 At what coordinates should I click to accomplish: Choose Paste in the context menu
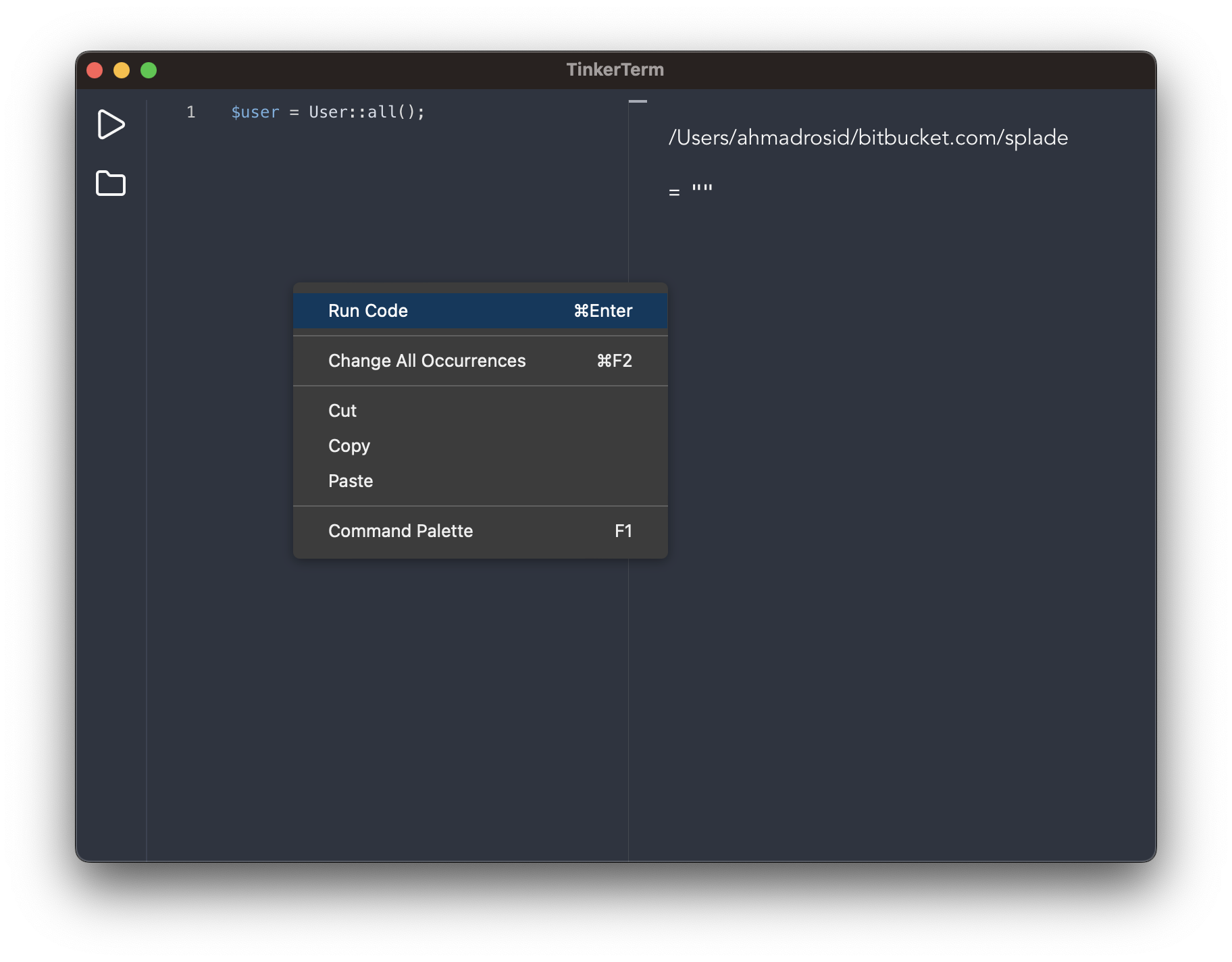(480, 481)
